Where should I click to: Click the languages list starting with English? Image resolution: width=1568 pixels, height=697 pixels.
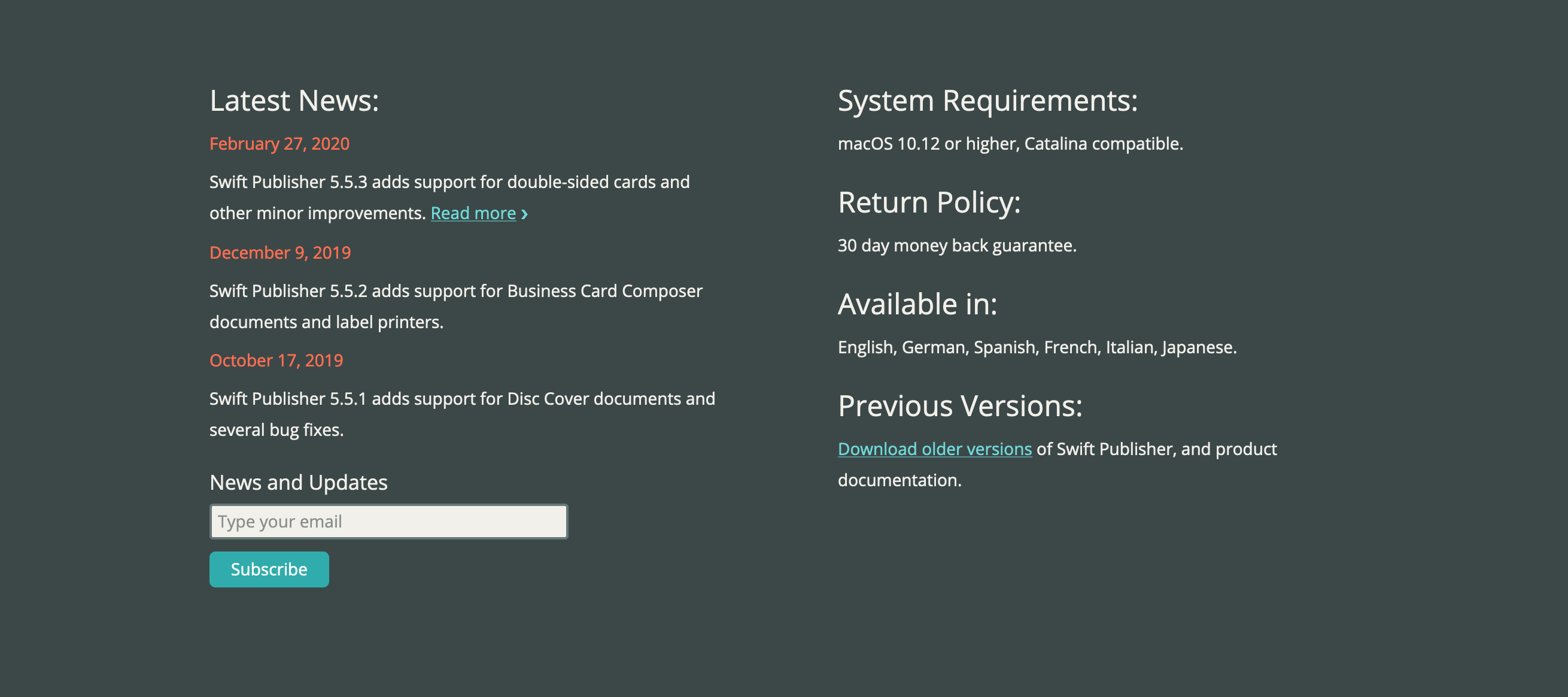click(x=1037, y=347)
